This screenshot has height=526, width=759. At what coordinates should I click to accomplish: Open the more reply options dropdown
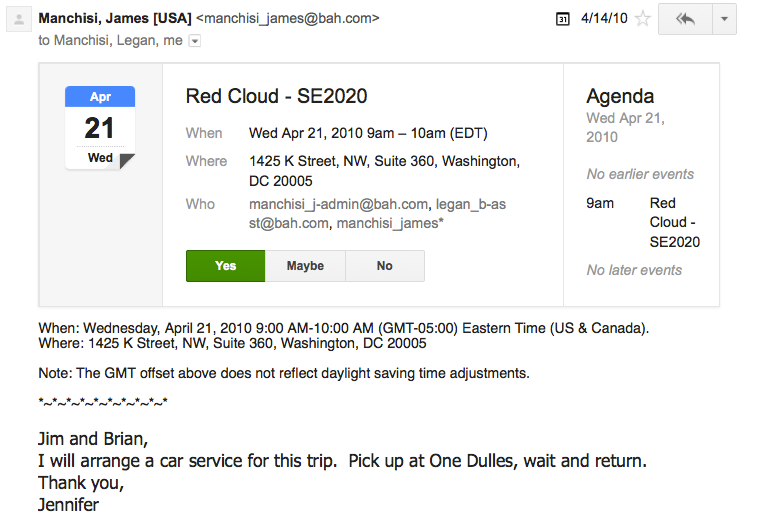click(724, 19)
